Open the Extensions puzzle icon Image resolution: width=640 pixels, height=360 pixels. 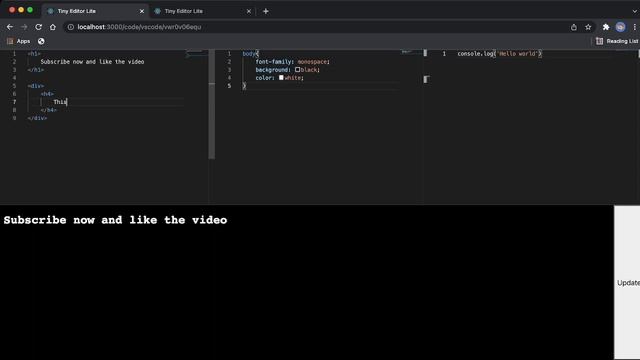606,27
